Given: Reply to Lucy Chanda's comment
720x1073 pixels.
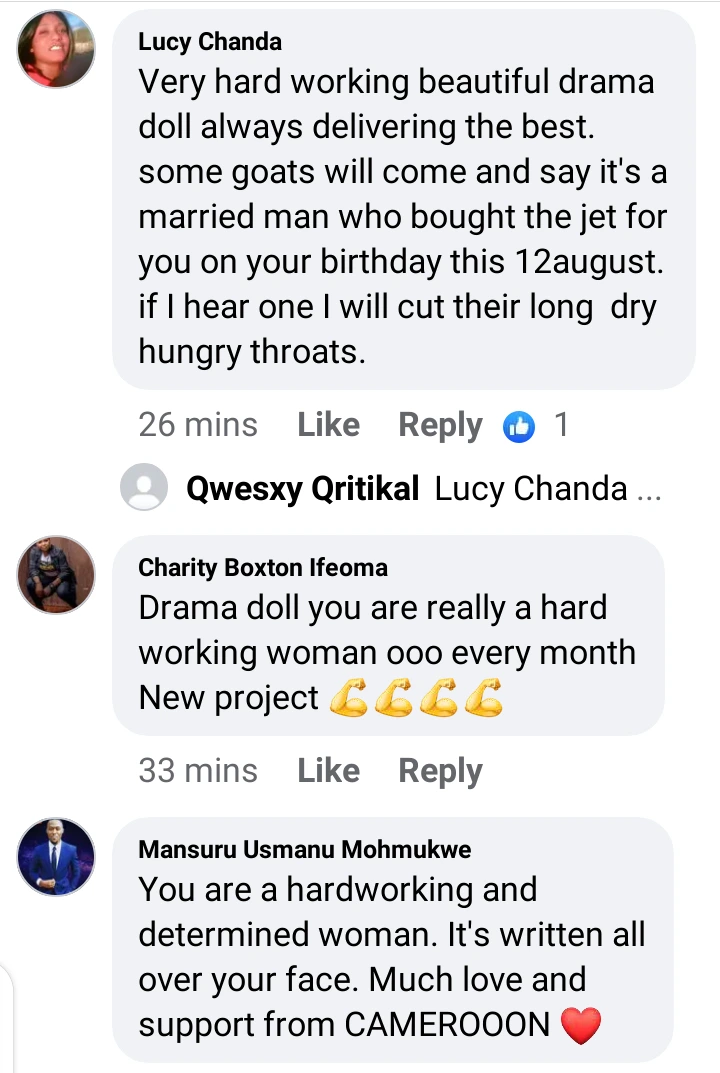Looking at the screenshot, I should pyautogui.click(x=440, y=425).
